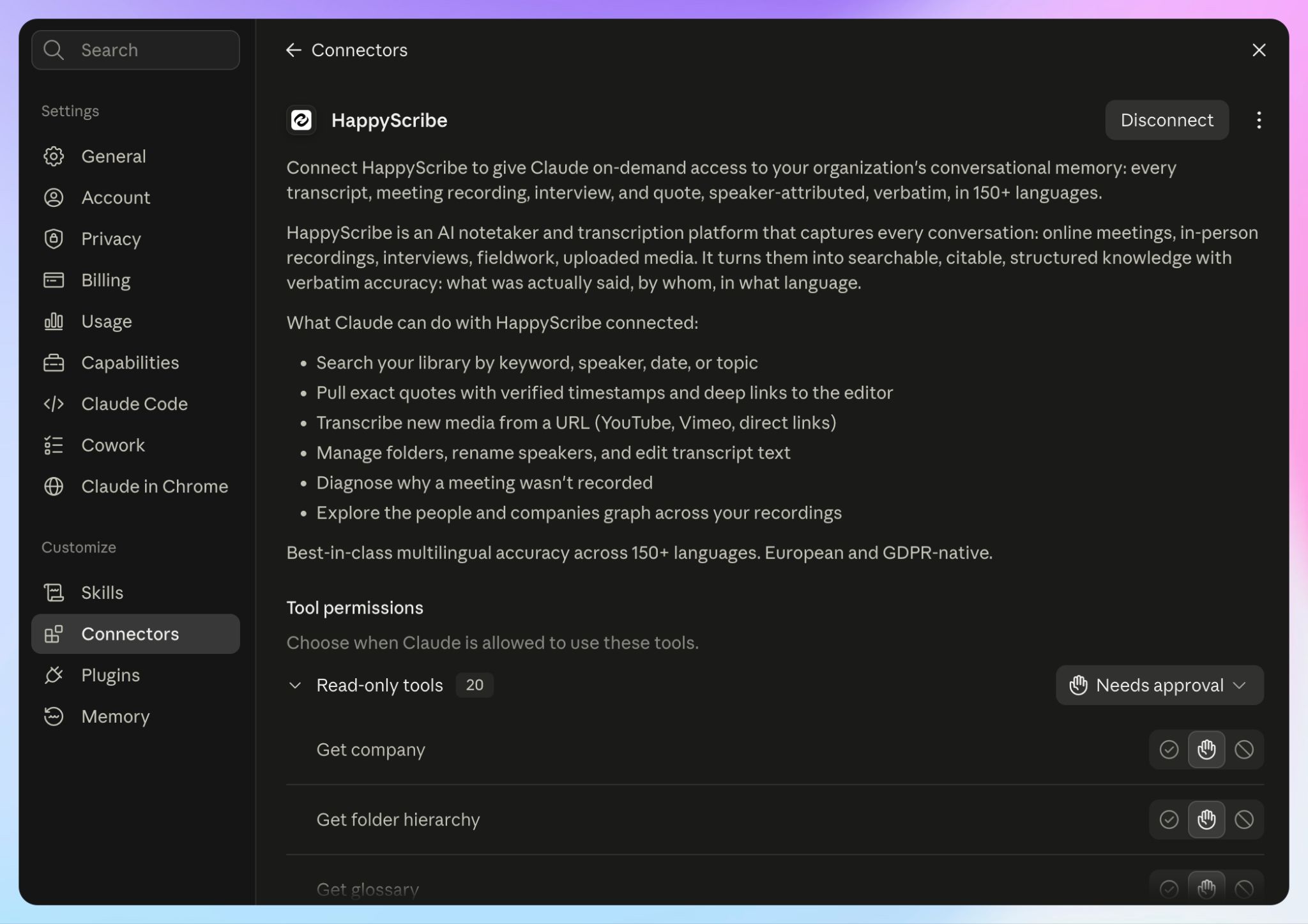Click the Get glossary tool name
The height and width of the screenshot is (924, 1308).
(x=367, y=889)
